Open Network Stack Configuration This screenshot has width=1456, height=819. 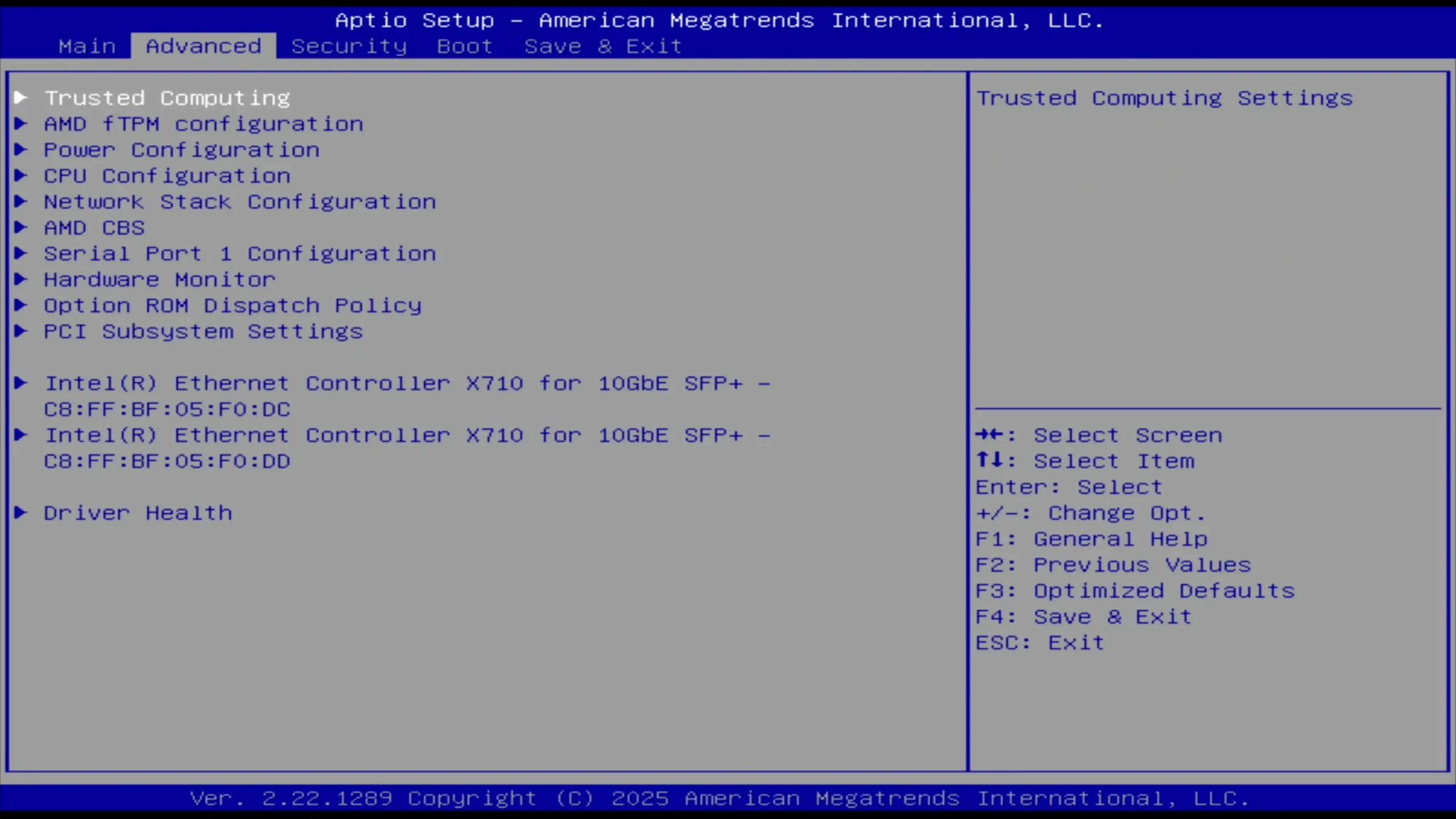240,202
